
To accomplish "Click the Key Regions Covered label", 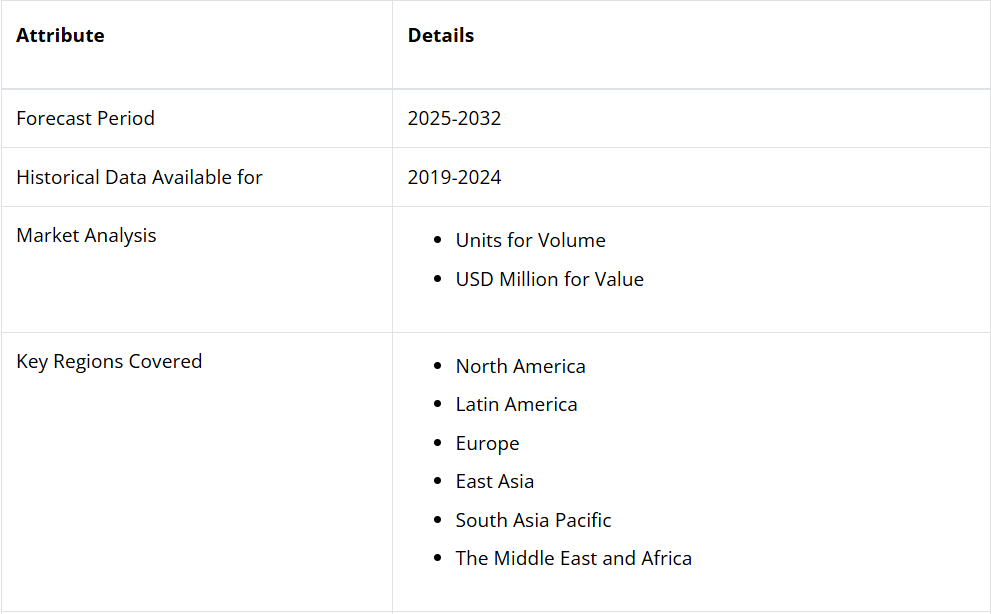I will click(x=109, y=362).
